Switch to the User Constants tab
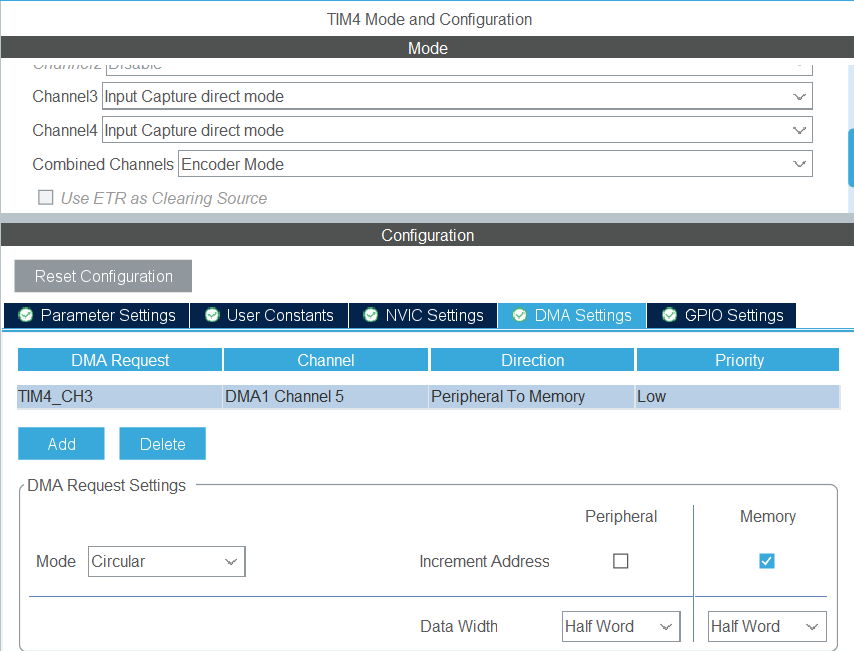 tap(269, 315)
